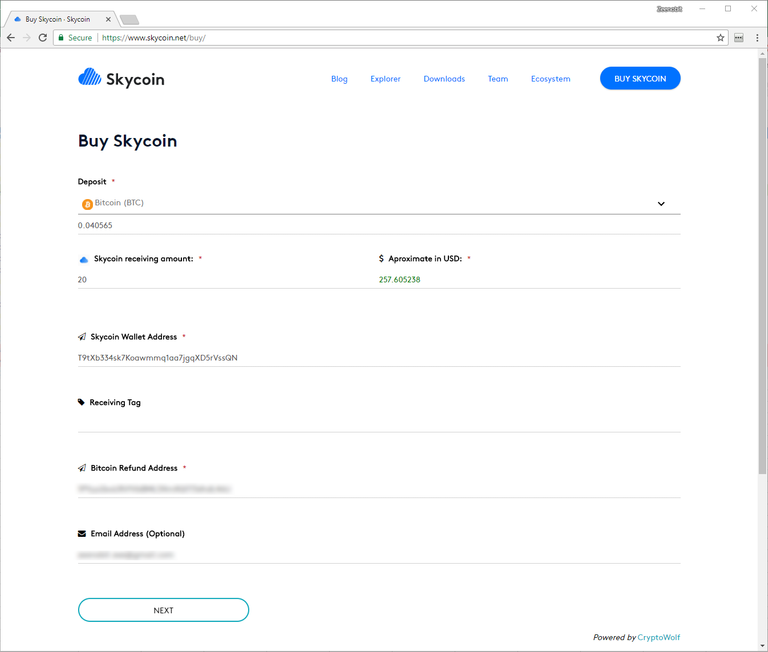Click the USD amount field showing 257.605238
Viewport: 768px width, 652px height.
[x=529, y=280]
